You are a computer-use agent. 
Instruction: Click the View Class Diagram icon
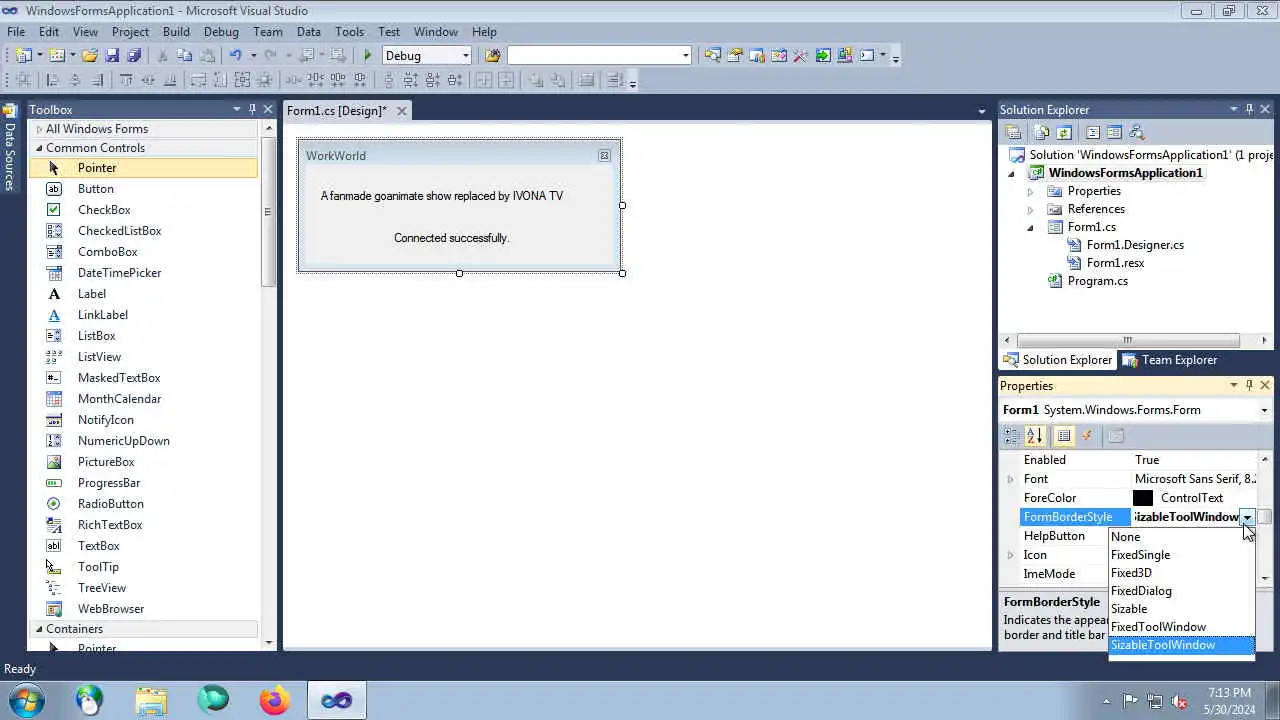[1135, 132]
